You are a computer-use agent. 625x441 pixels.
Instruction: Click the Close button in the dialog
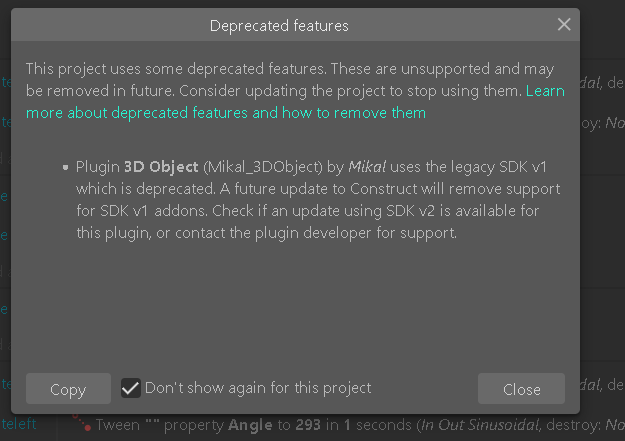[521, 389]
